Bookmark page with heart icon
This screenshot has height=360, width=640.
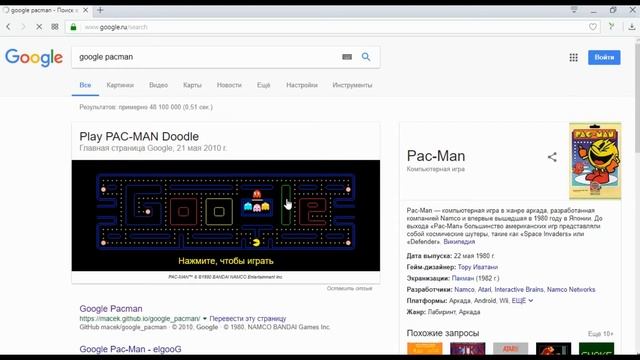(x=593, y=27)
